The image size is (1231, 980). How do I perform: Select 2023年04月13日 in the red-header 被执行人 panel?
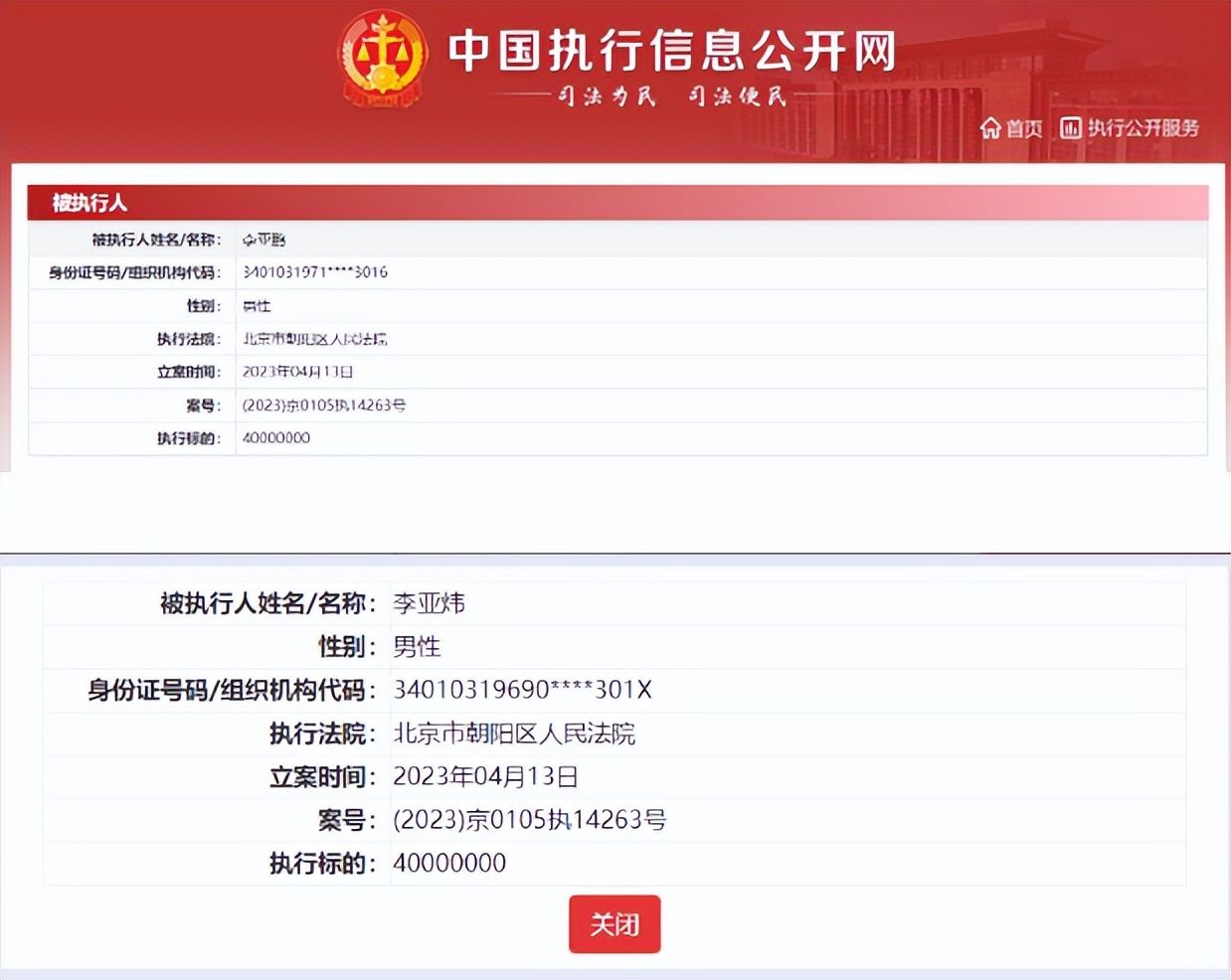[x=298, y=372]
